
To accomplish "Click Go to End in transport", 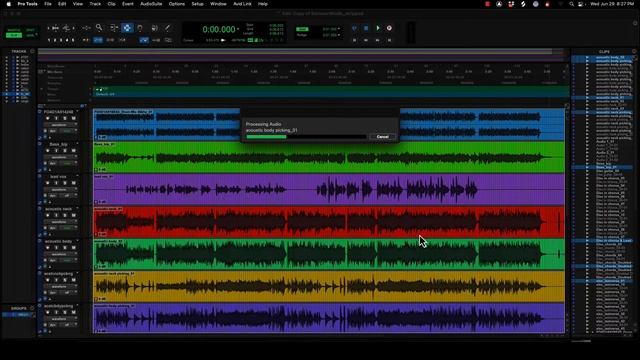I will (389, 40).
